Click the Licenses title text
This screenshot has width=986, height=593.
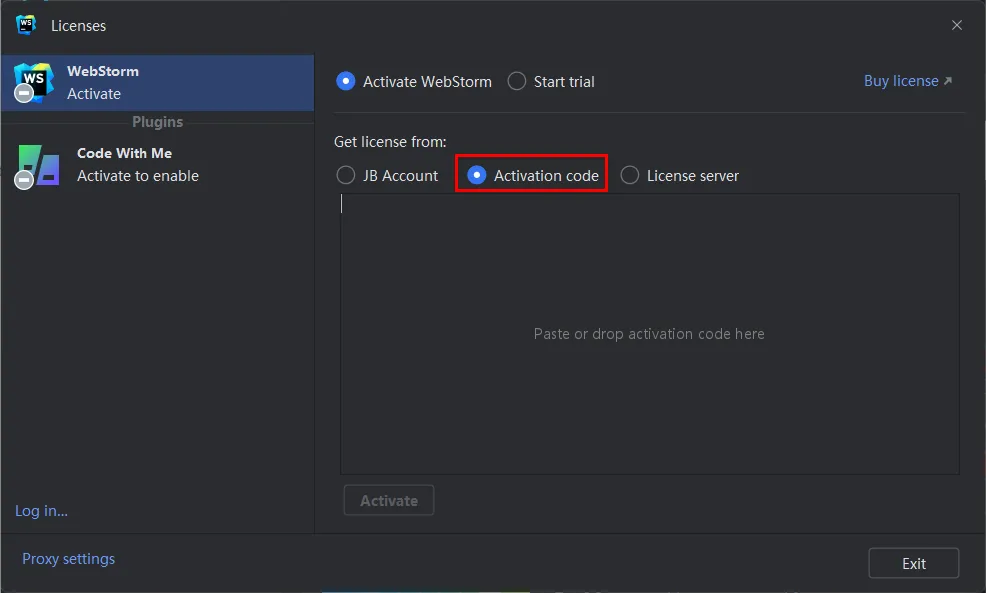[79, 25]
